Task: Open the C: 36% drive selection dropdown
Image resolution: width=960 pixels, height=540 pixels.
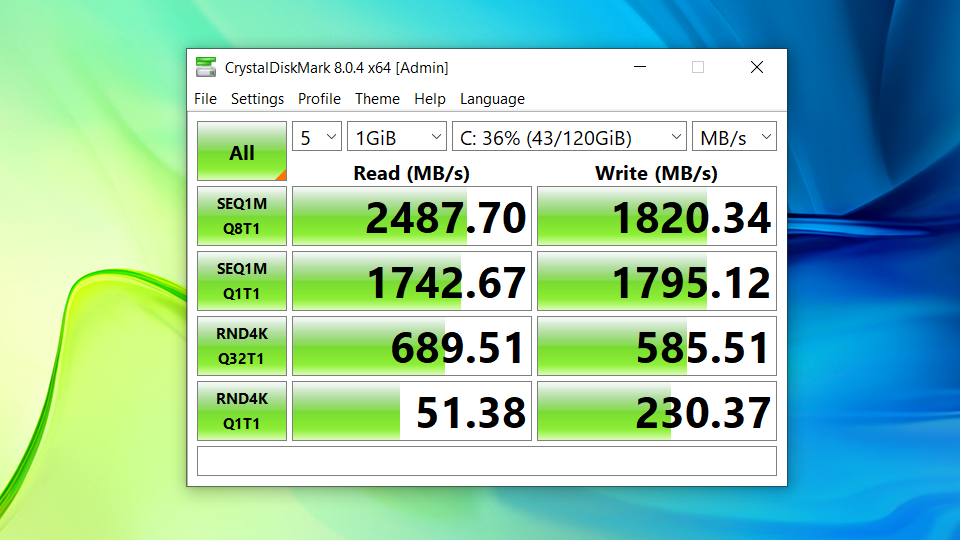Action: pyautogui.click(x=569, y=137)
